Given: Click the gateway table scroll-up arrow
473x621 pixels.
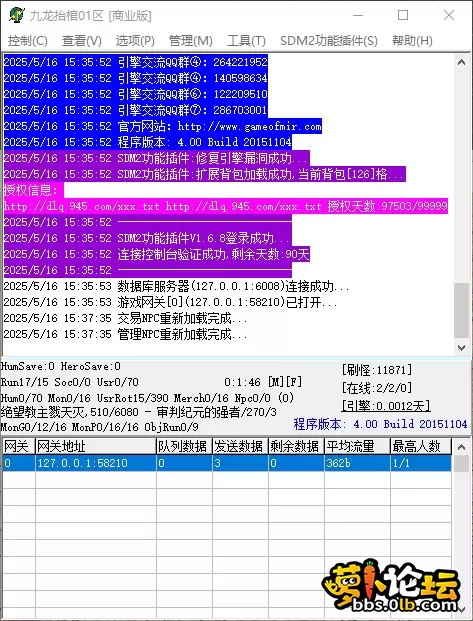Looking at the screenshot, I should (461, 447).
